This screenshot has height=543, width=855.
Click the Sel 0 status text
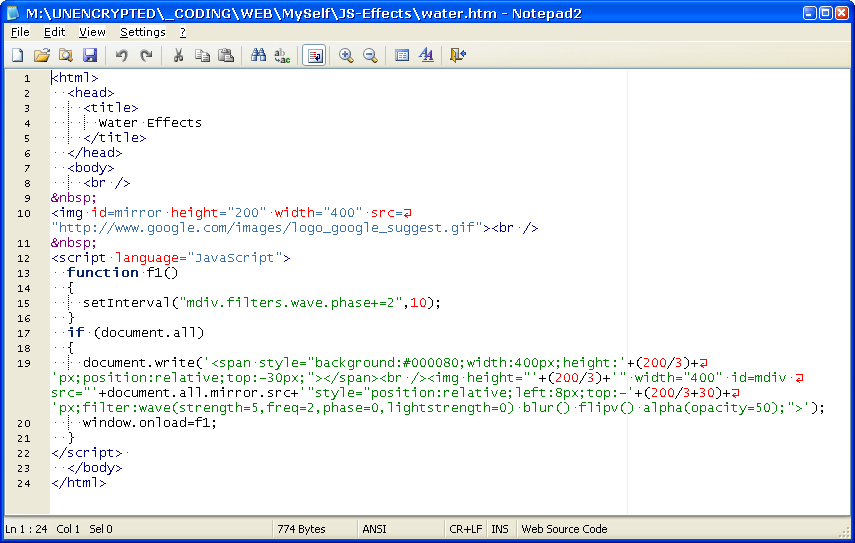point(101,529)
